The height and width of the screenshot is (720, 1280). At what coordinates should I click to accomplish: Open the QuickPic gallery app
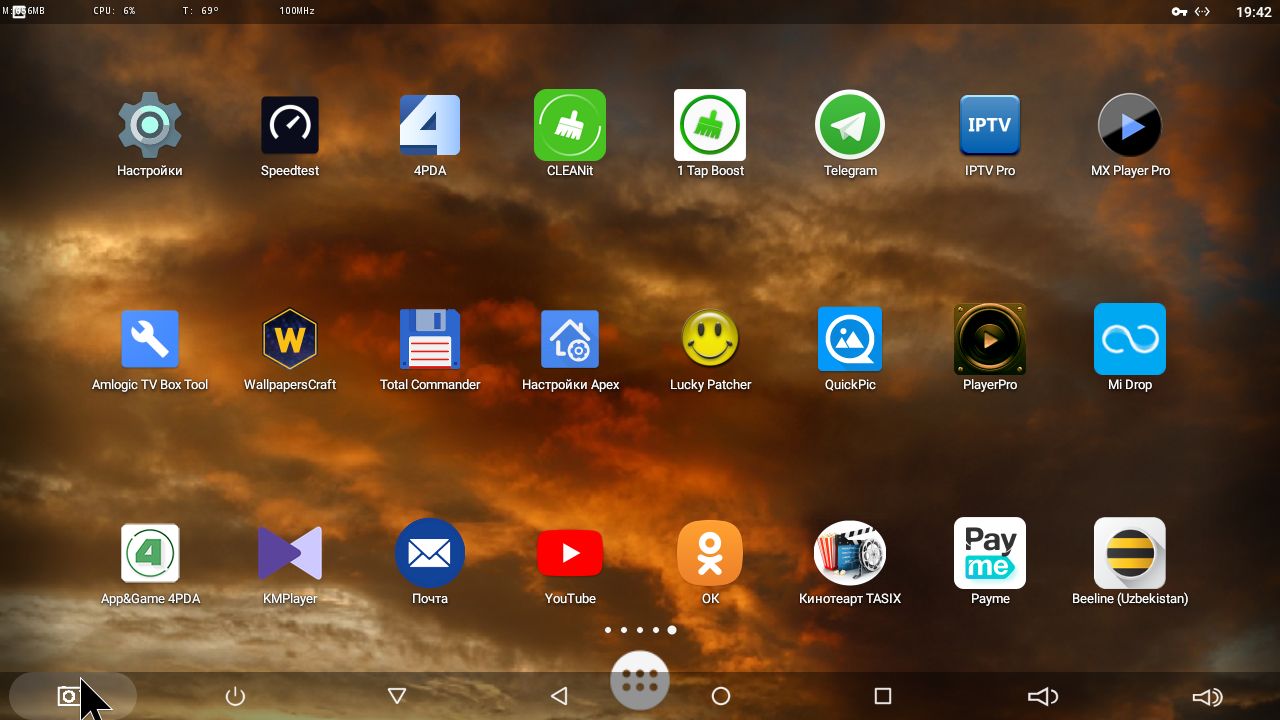850,339
